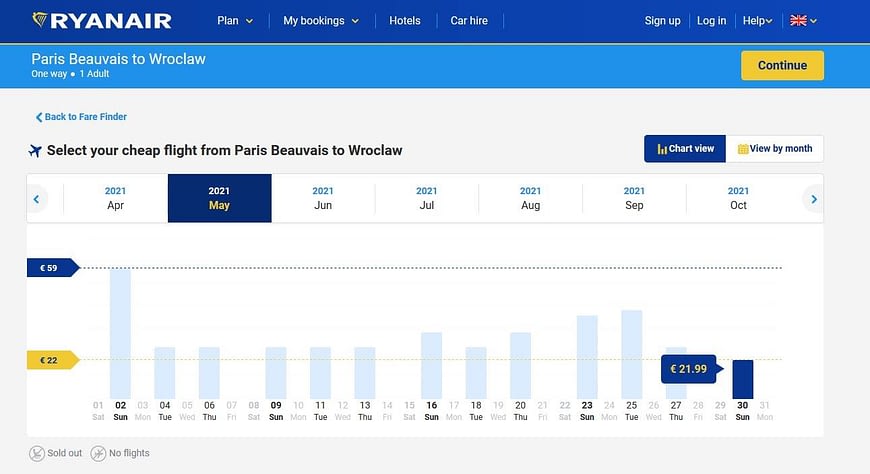Go to Hotels
870x474 pixels.
click(404, 21)
